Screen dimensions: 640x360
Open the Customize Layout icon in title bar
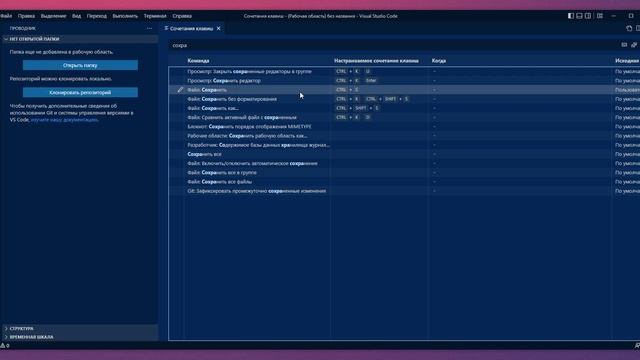pyautogui.click(x=600, y=16)
